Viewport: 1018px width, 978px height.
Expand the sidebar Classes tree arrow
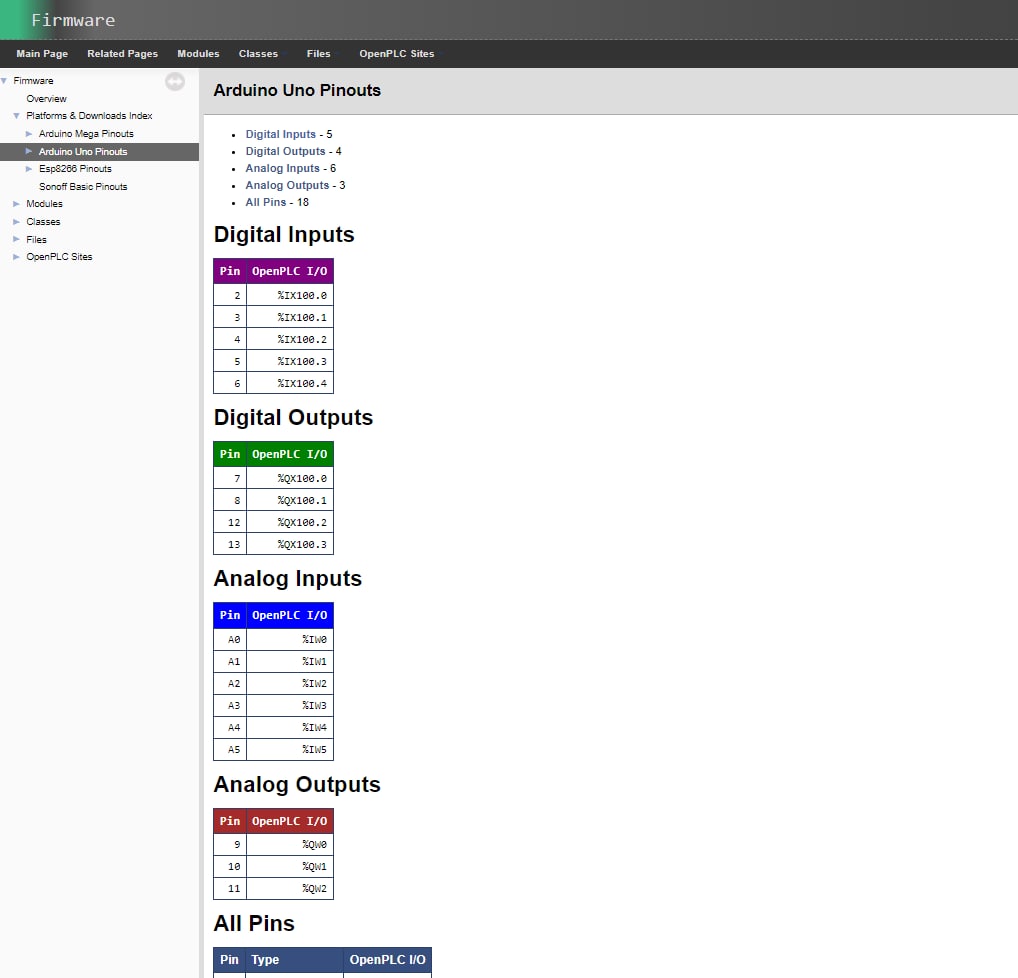pos(16,222)
